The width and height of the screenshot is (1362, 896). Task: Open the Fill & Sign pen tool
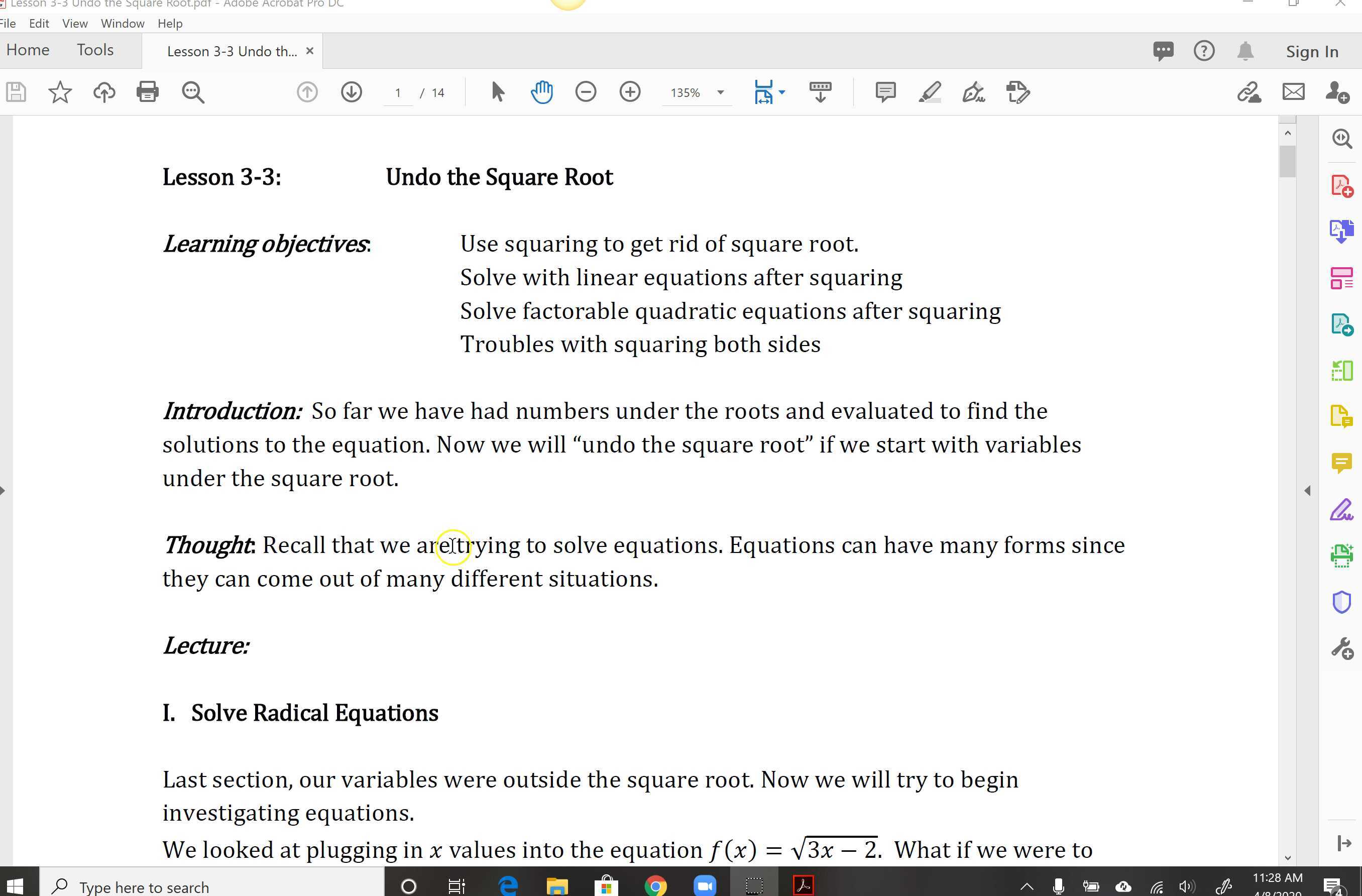click(973, 91)
